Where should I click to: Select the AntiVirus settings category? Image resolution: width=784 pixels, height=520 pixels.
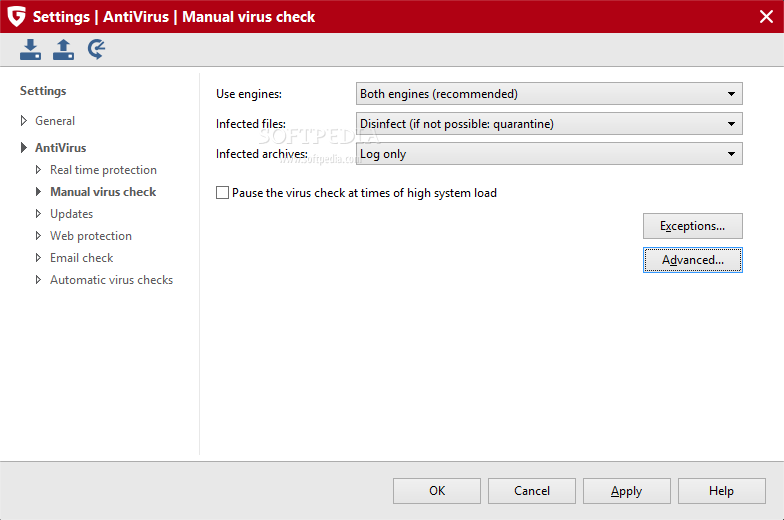60,148
